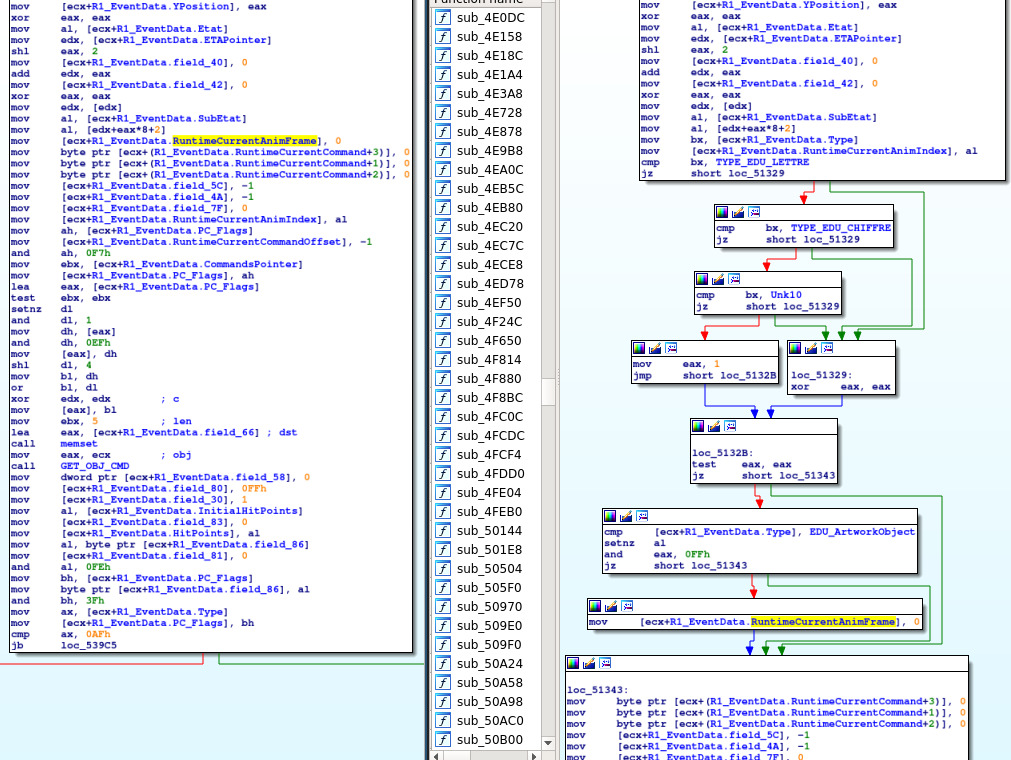Screen dimensions: 1011x760
Task: Click the Unk10 operand in the graph node
Action: (786, 295)
